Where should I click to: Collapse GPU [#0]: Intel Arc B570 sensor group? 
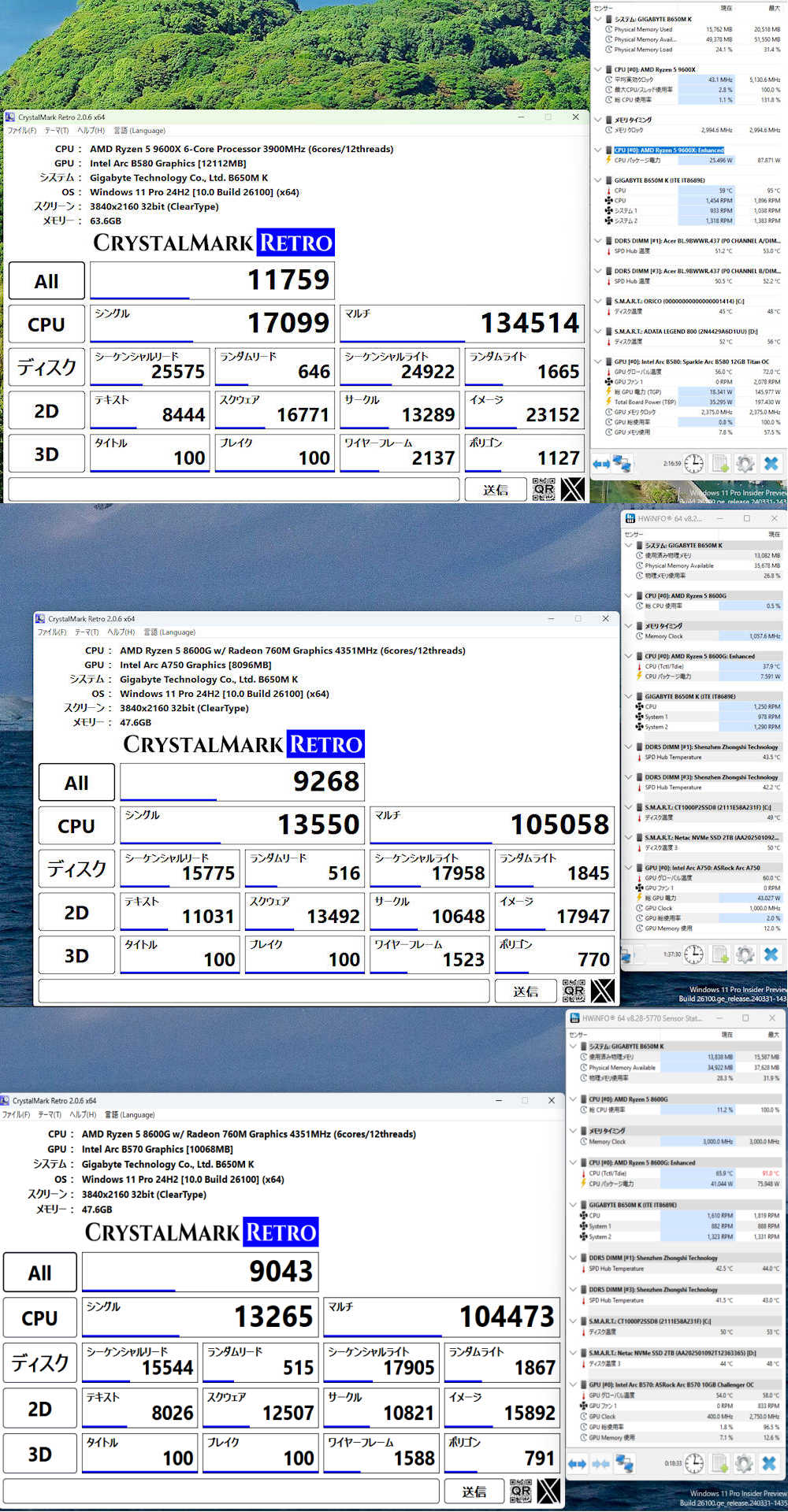[573, 1384]
